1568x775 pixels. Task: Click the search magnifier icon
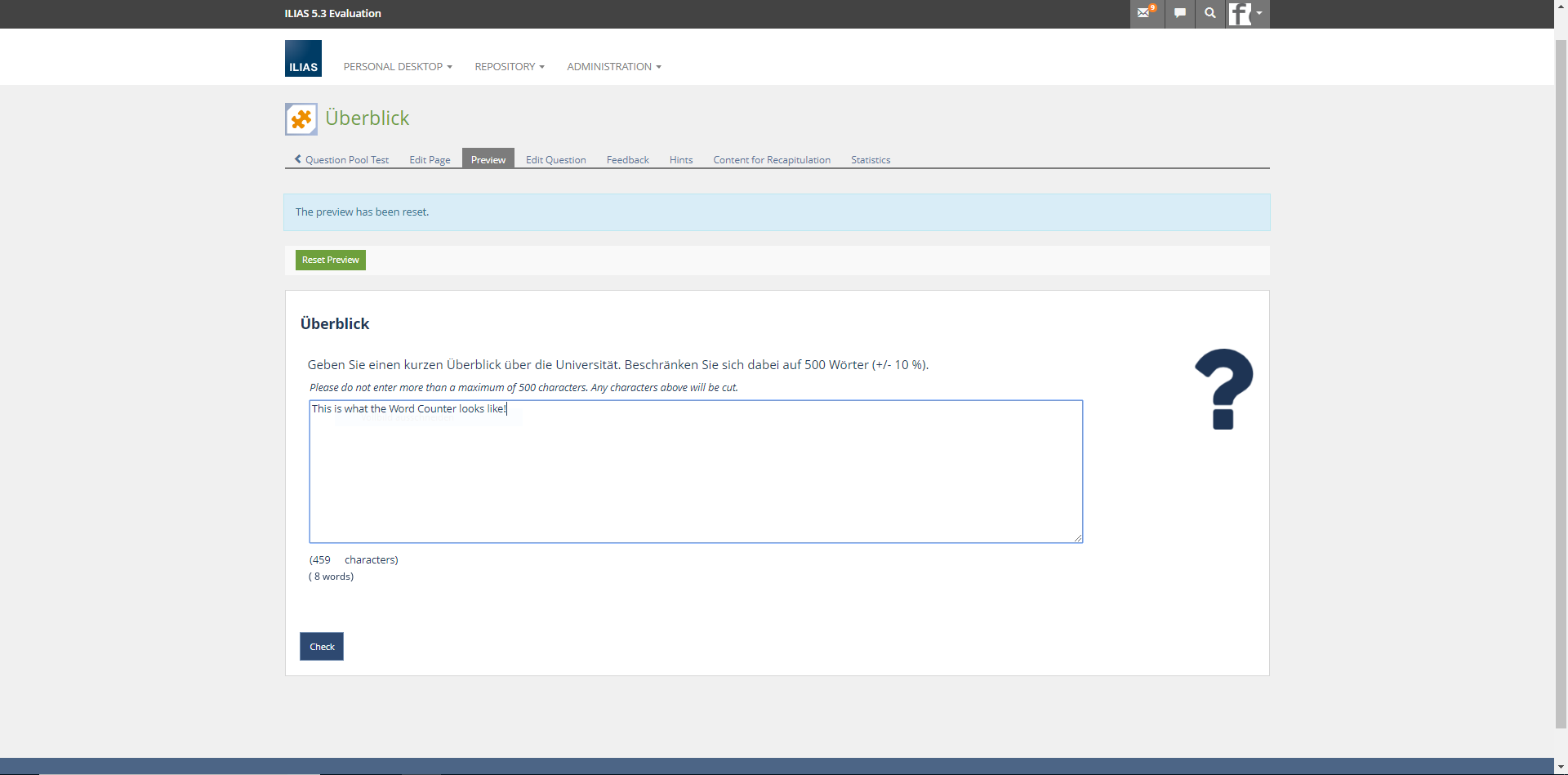coord(1209,13)
